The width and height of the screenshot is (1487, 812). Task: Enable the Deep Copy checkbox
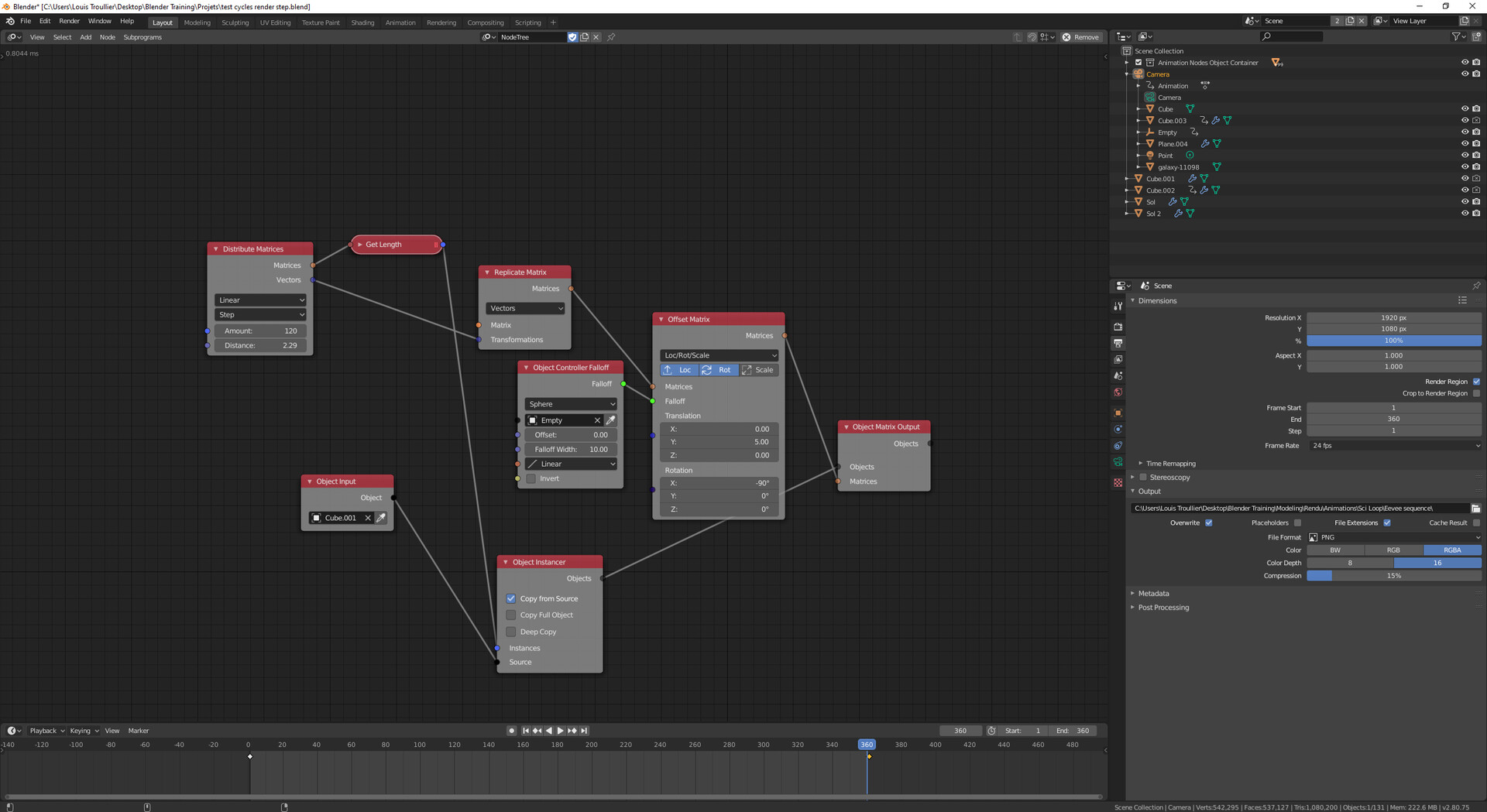[511, 632]
